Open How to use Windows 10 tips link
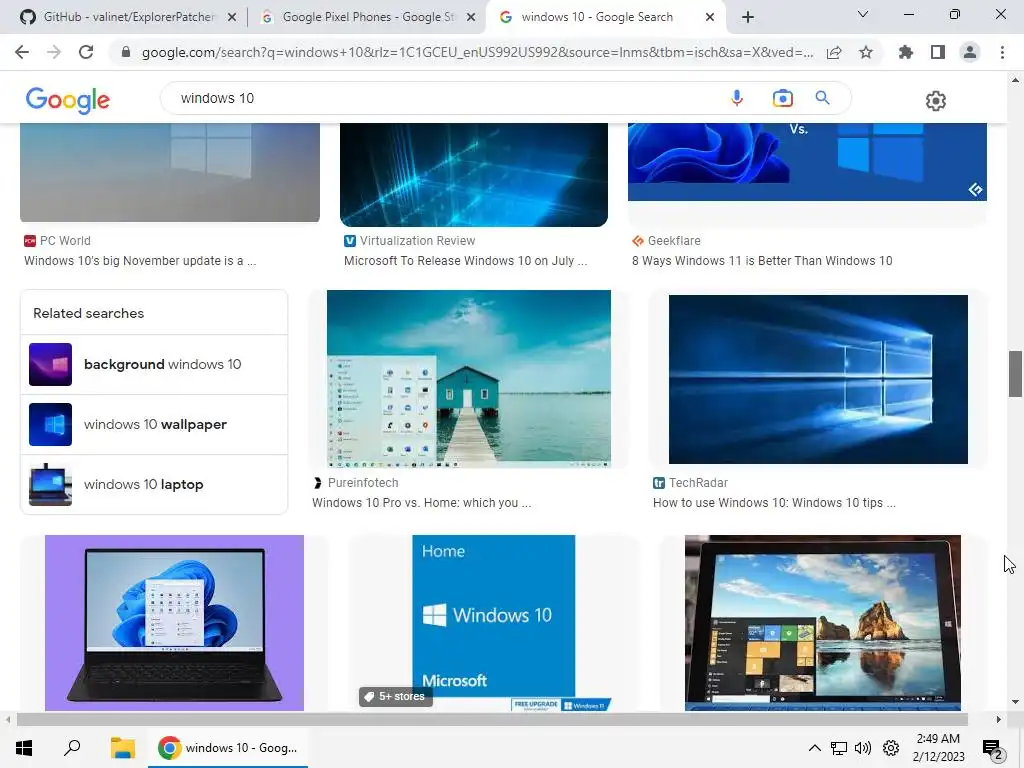1024x768 pixels. 775,503
